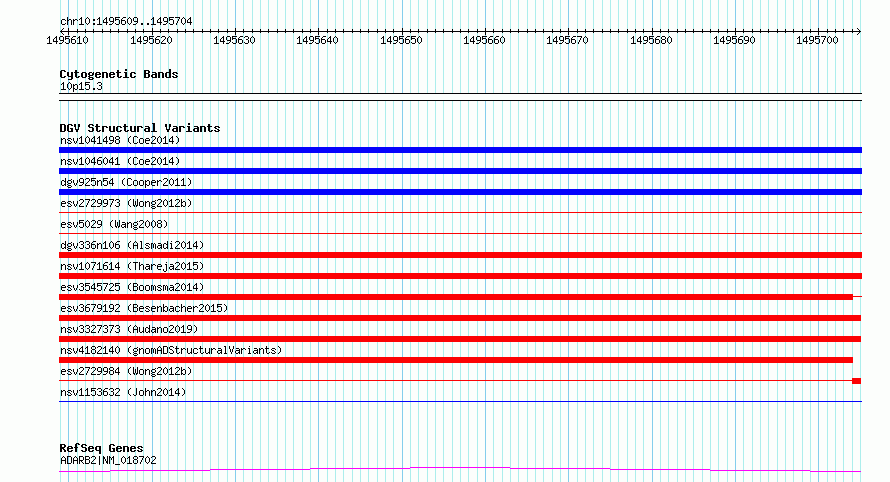Click ruler position 1495680
Screen dimensions: 890x482
(651, 40)
